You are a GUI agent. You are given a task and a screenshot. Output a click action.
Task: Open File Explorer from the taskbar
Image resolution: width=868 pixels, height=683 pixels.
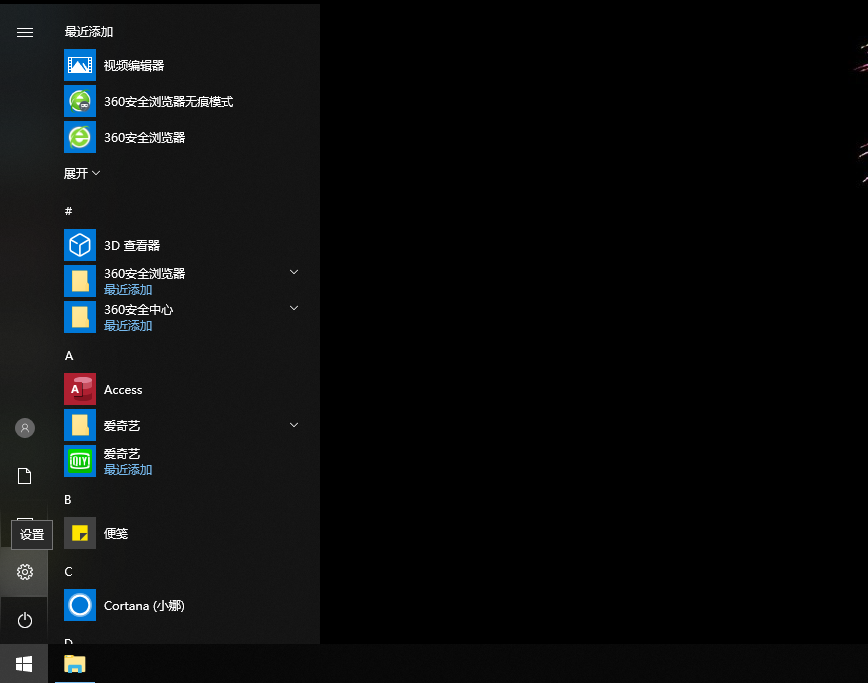pos(75,664)
